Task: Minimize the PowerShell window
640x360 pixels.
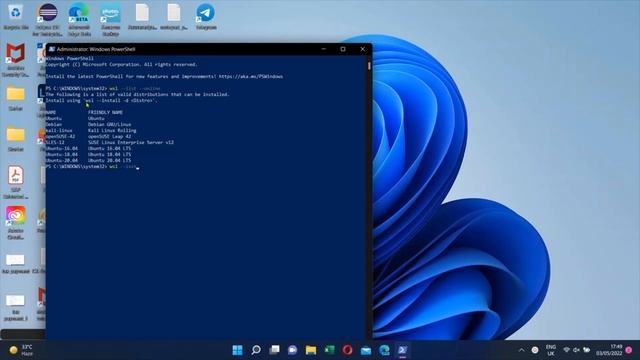Action: click(324, 49)
